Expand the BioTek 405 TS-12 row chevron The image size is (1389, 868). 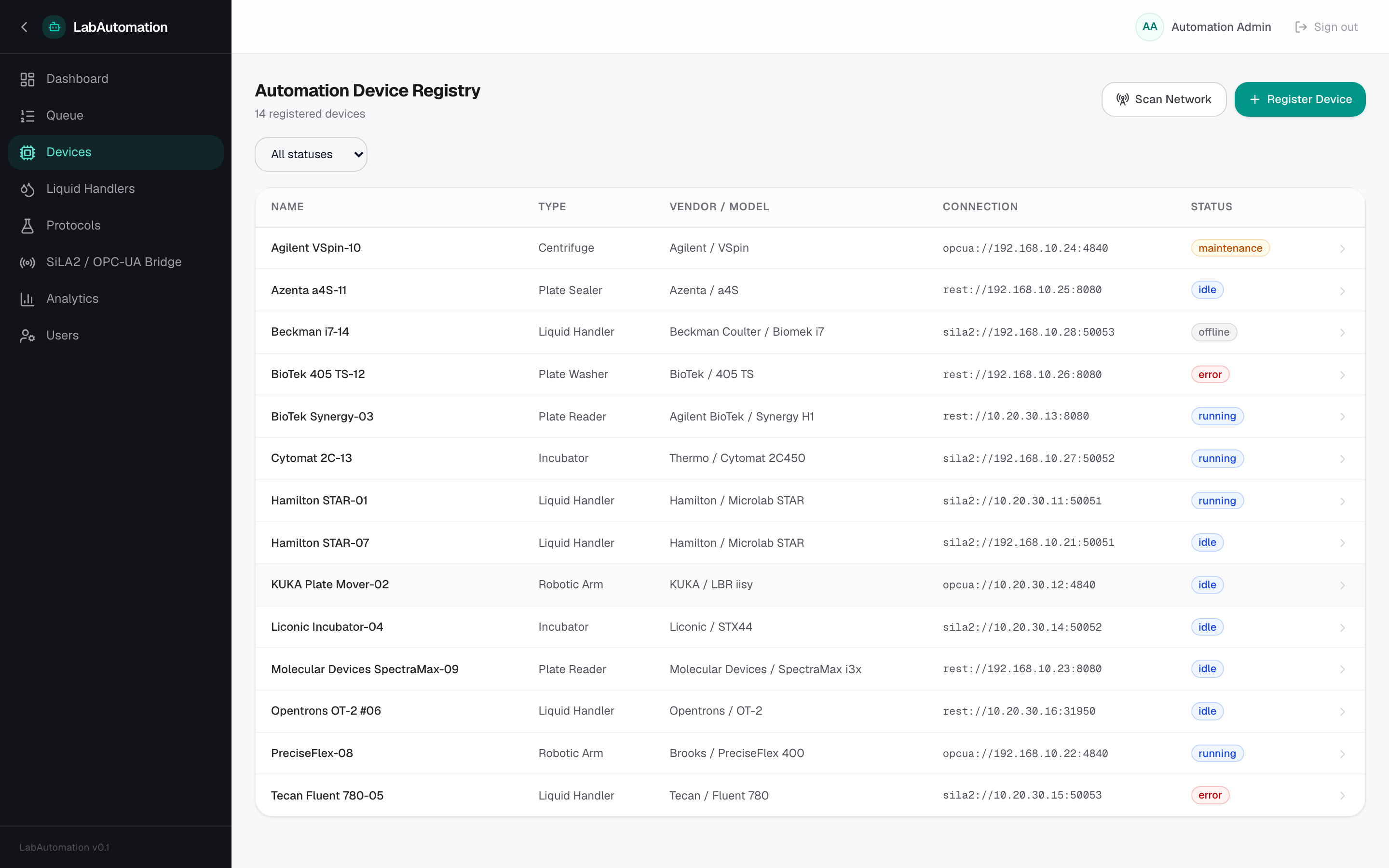coord(1342,375)
